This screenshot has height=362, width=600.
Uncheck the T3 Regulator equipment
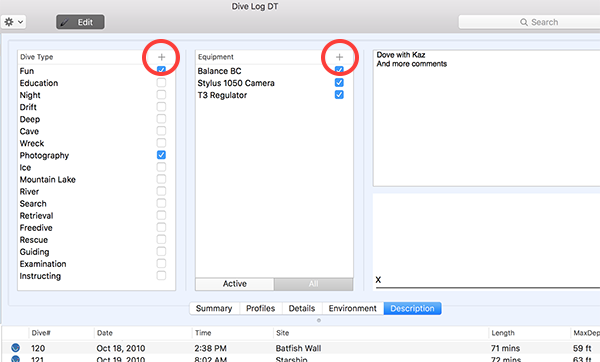point(339,95)
